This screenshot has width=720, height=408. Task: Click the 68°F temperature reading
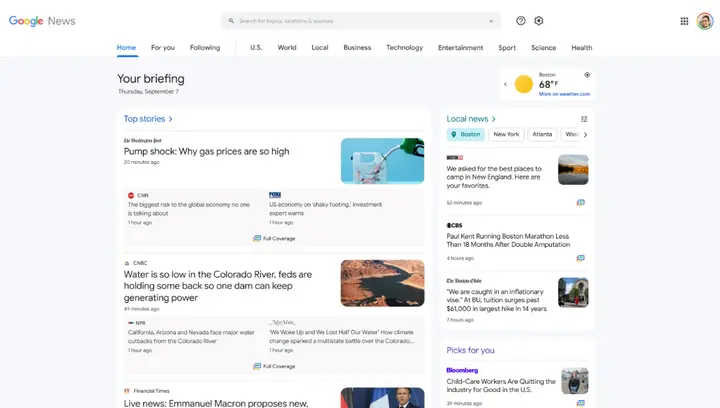click(548, 84)
